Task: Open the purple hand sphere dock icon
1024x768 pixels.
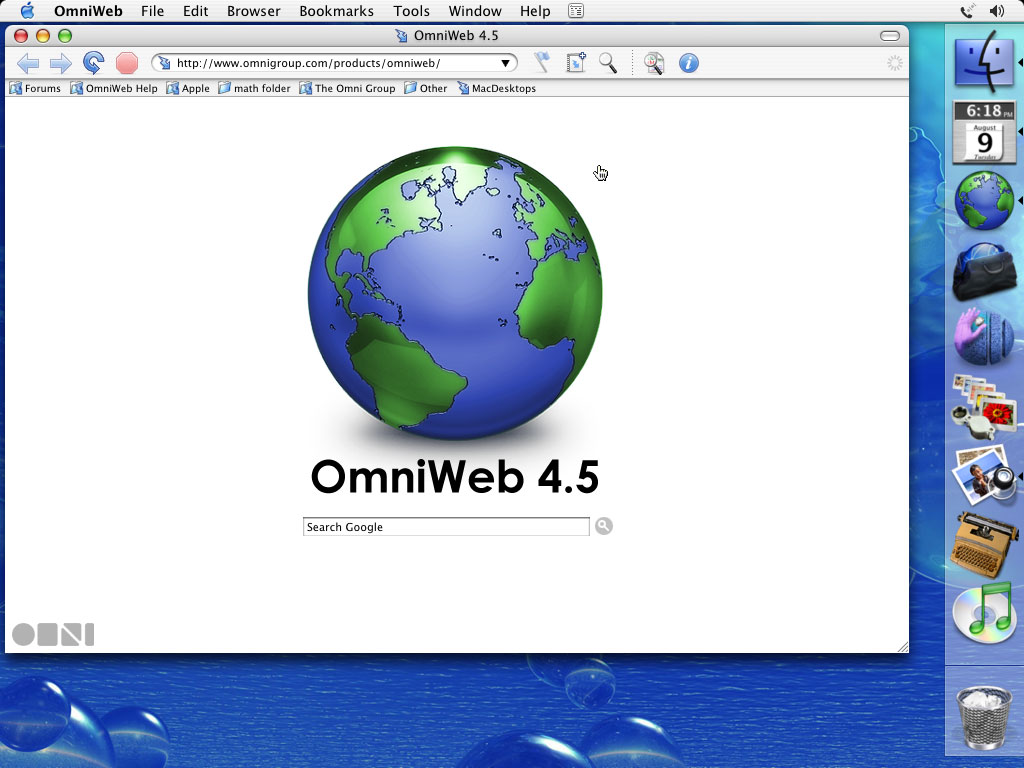Action: (x=984, y=338)
